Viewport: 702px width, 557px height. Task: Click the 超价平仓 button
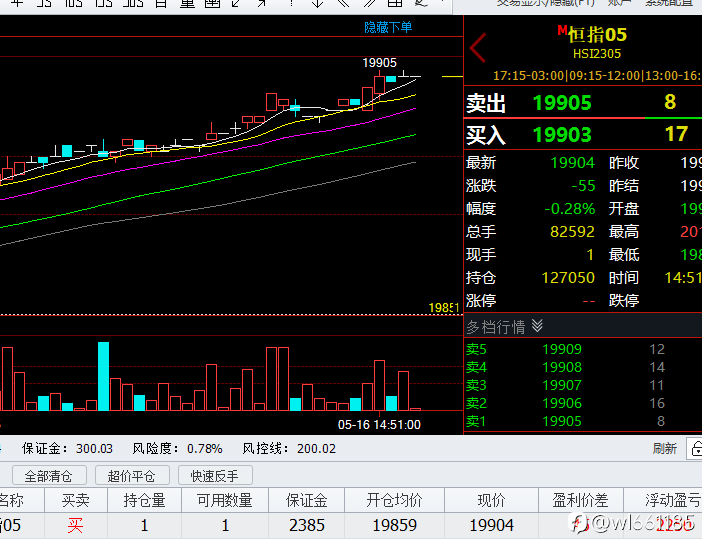[x=132, y=475]
